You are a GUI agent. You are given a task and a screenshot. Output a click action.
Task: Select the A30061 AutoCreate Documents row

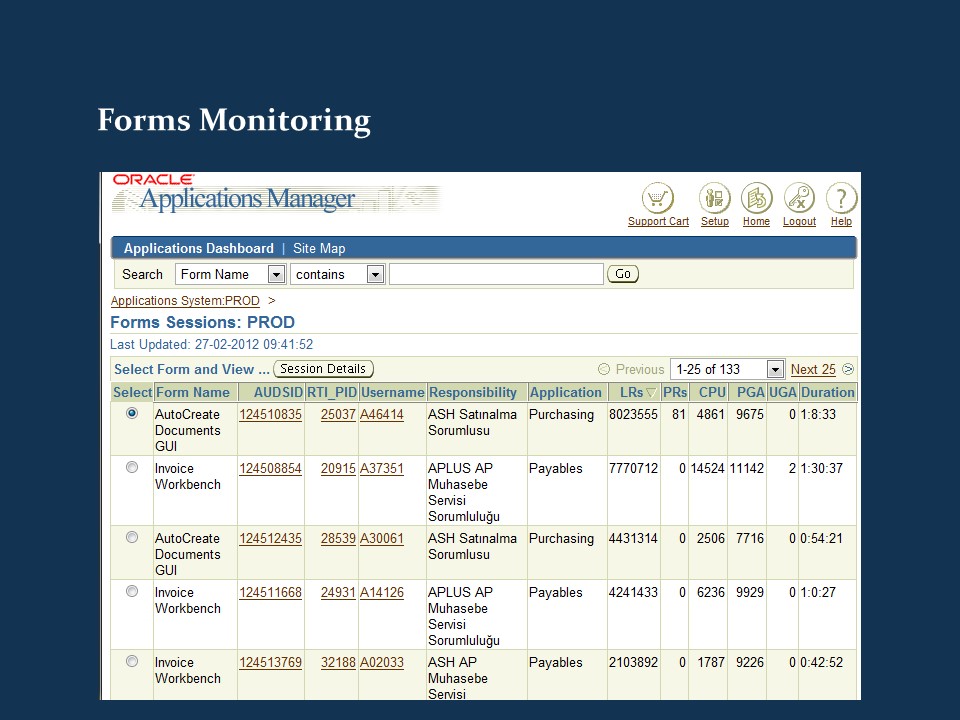[x=131, y=537]
